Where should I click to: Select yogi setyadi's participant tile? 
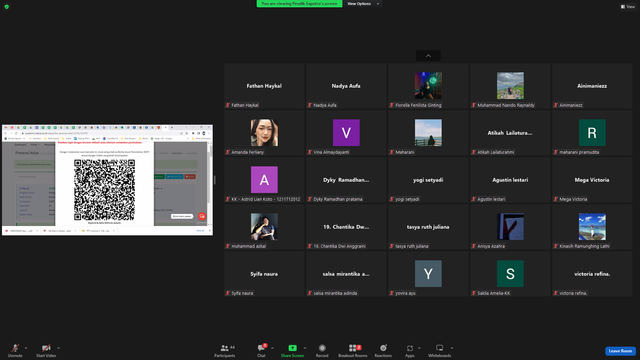(428, 180)
